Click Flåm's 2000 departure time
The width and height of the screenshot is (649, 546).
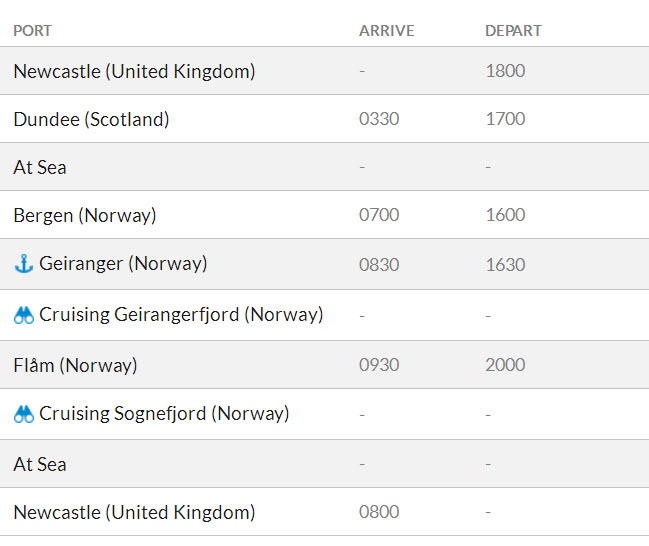point(505,365)
